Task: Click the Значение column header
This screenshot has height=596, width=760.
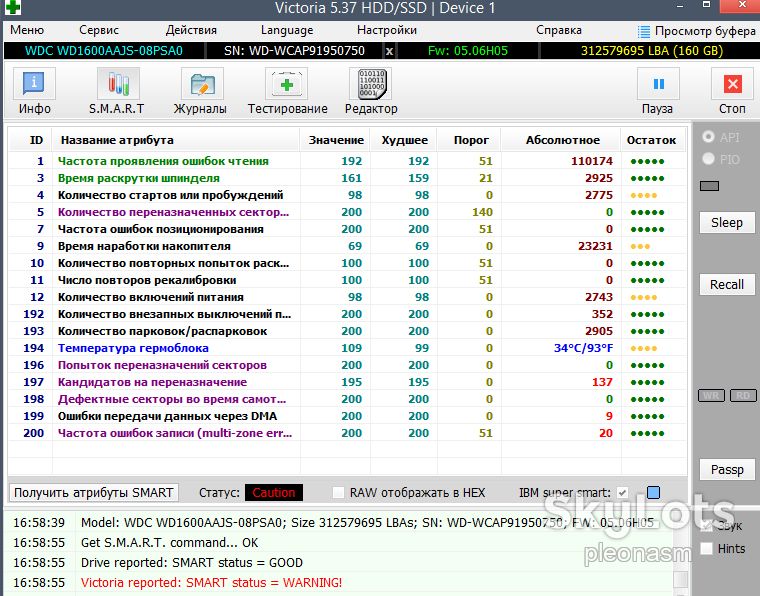Action: [335, 141]
